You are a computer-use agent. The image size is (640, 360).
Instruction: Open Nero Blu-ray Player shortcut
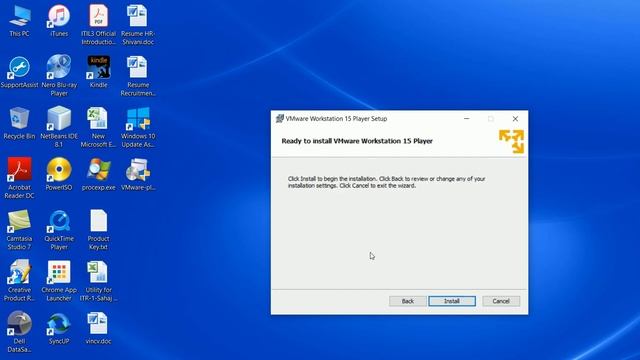tap(59, 76)
